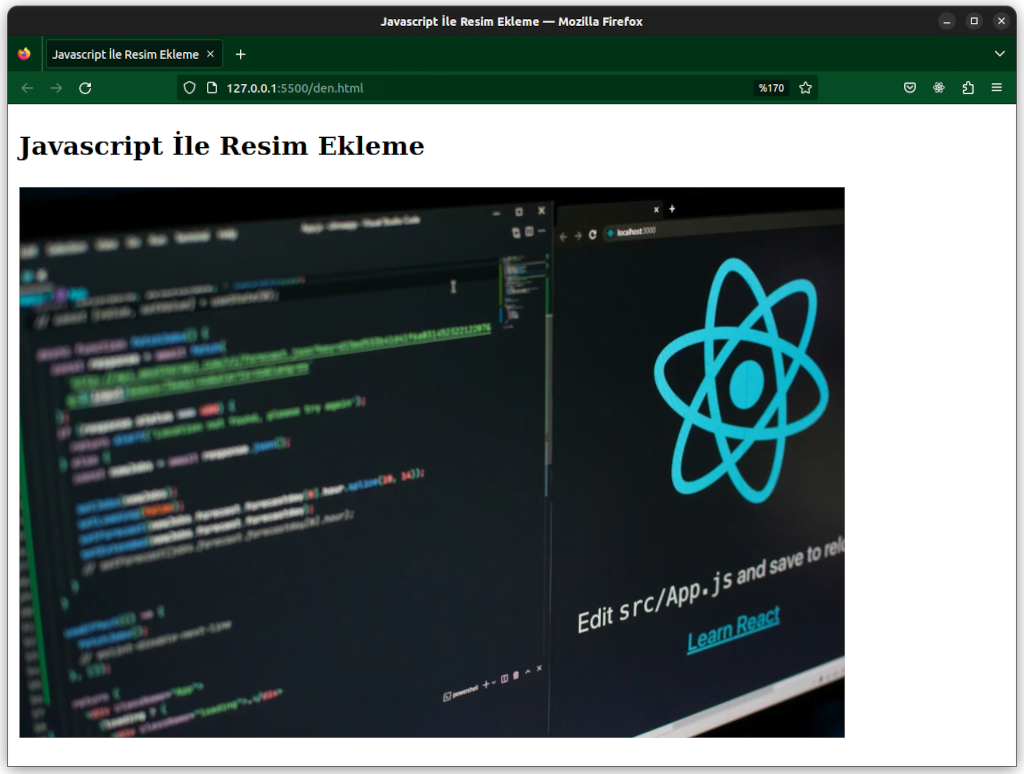Open the Extensions puzzle icon
1024x774 pixels.
968,88
